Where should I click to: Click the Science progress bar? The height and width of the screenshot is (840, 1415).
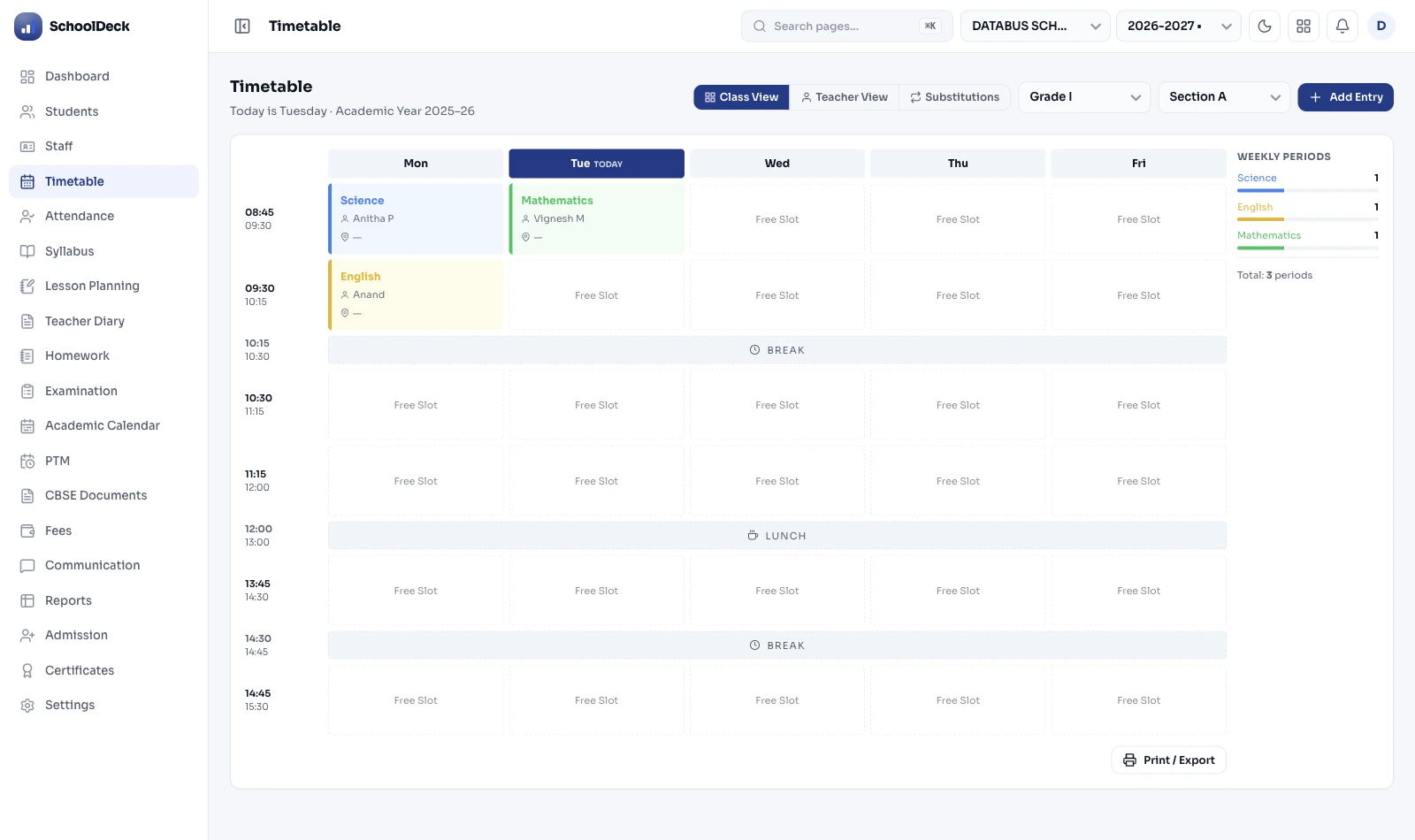tap(1308, 190)
